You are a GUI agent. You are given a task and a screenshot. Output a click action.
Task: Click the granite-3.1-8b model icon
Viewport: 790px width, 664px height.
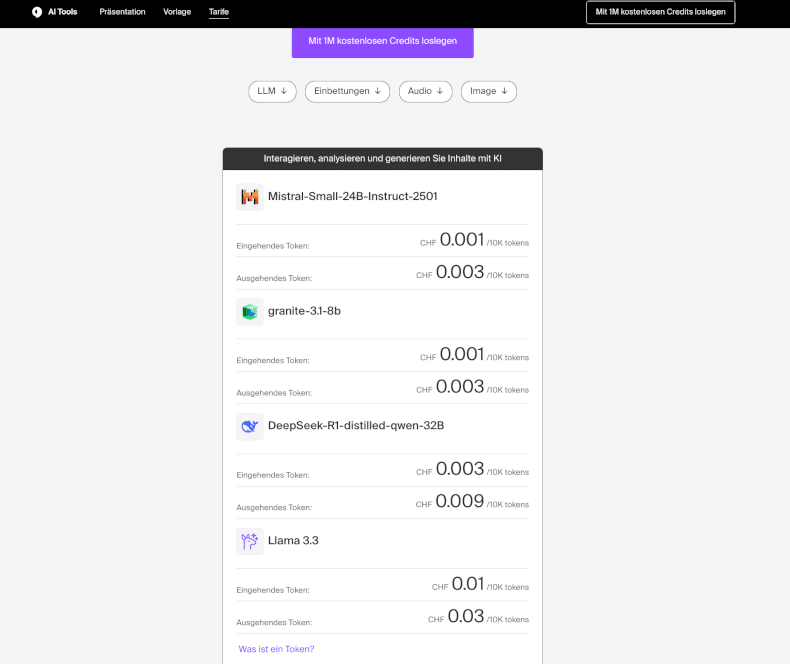click(x=250, y=311)
